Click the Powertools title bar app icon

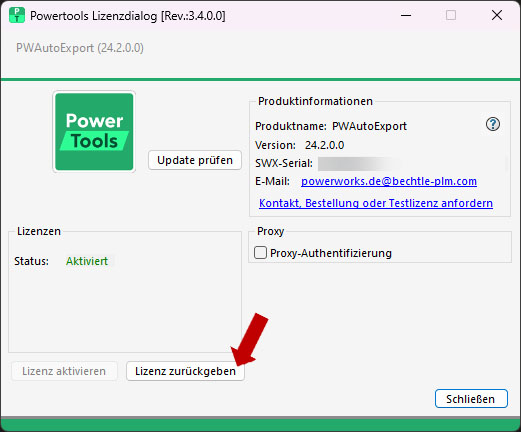17,16
